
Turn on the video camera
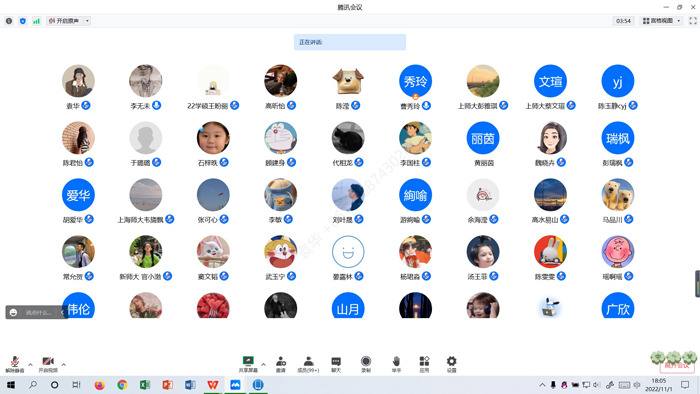(x=48, y=364)
